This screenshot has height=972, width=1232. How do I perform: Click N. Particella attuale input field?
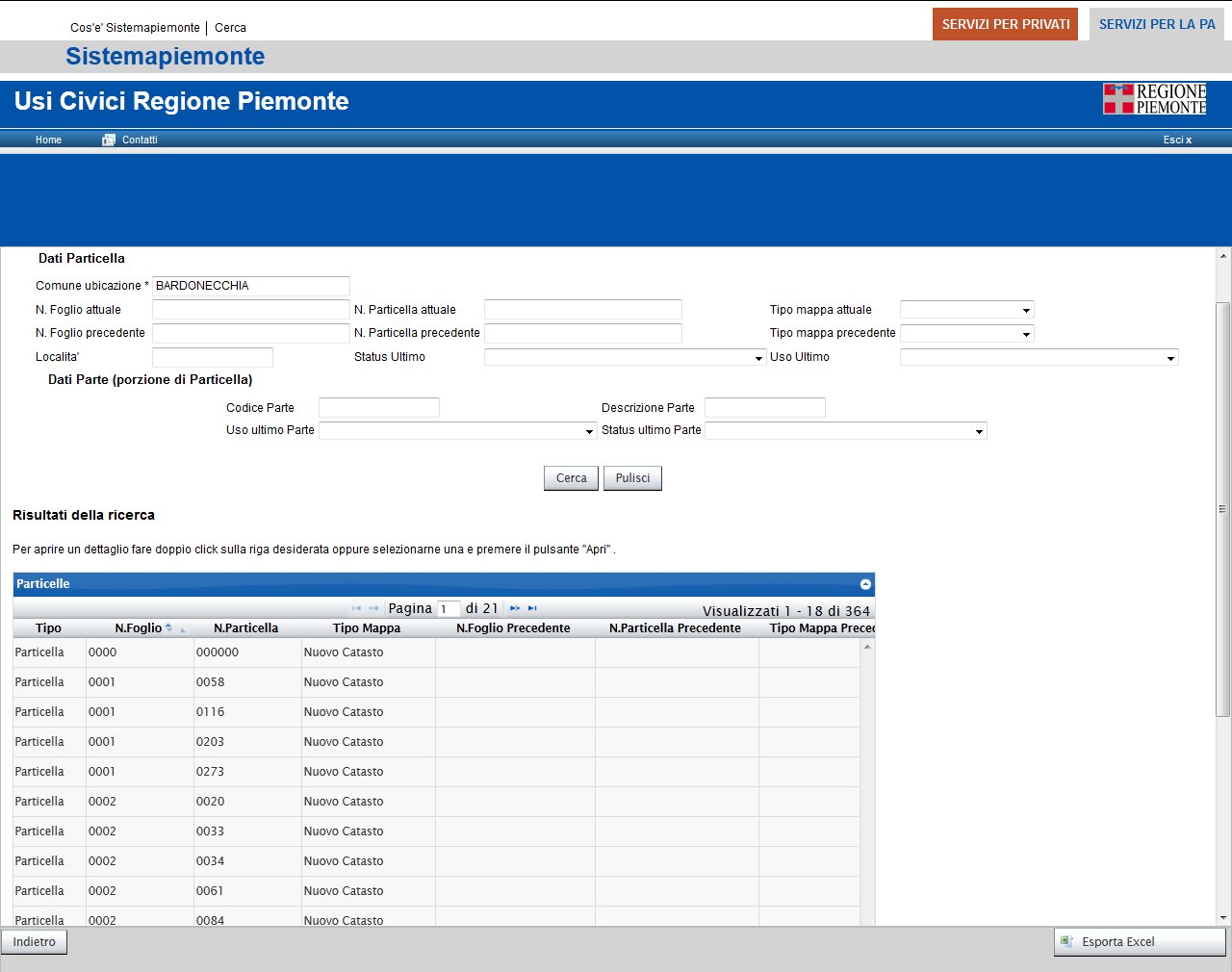(583, 309)
